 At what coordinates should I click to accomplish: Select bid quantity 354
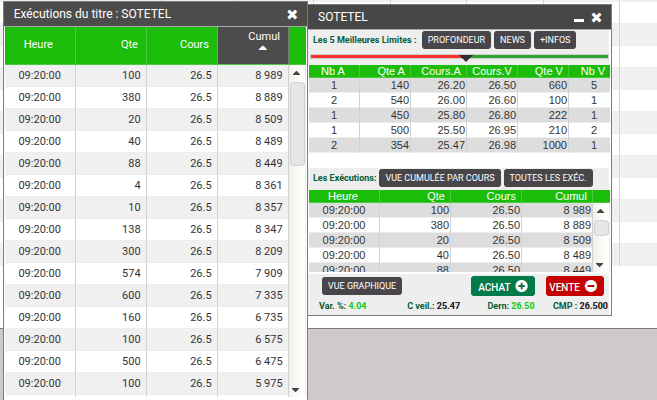(x=399, y=145)
